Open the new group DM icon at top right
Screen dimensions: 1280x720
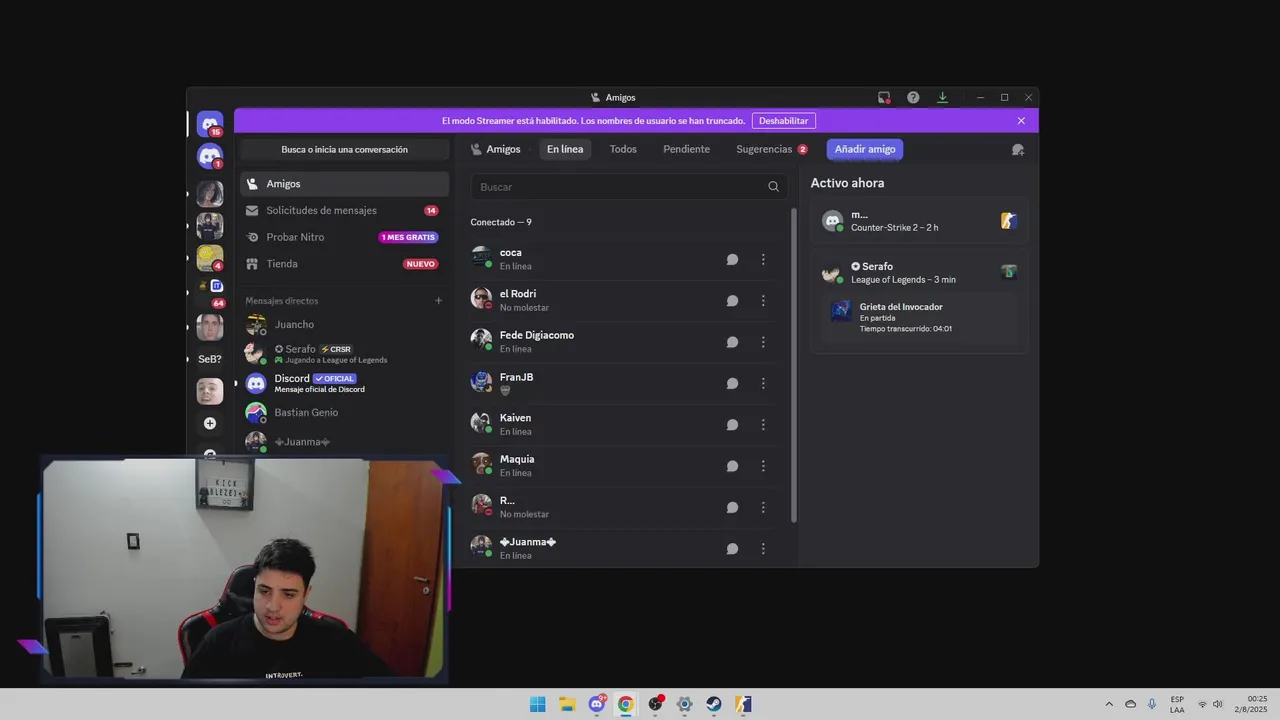point(1018,149)
